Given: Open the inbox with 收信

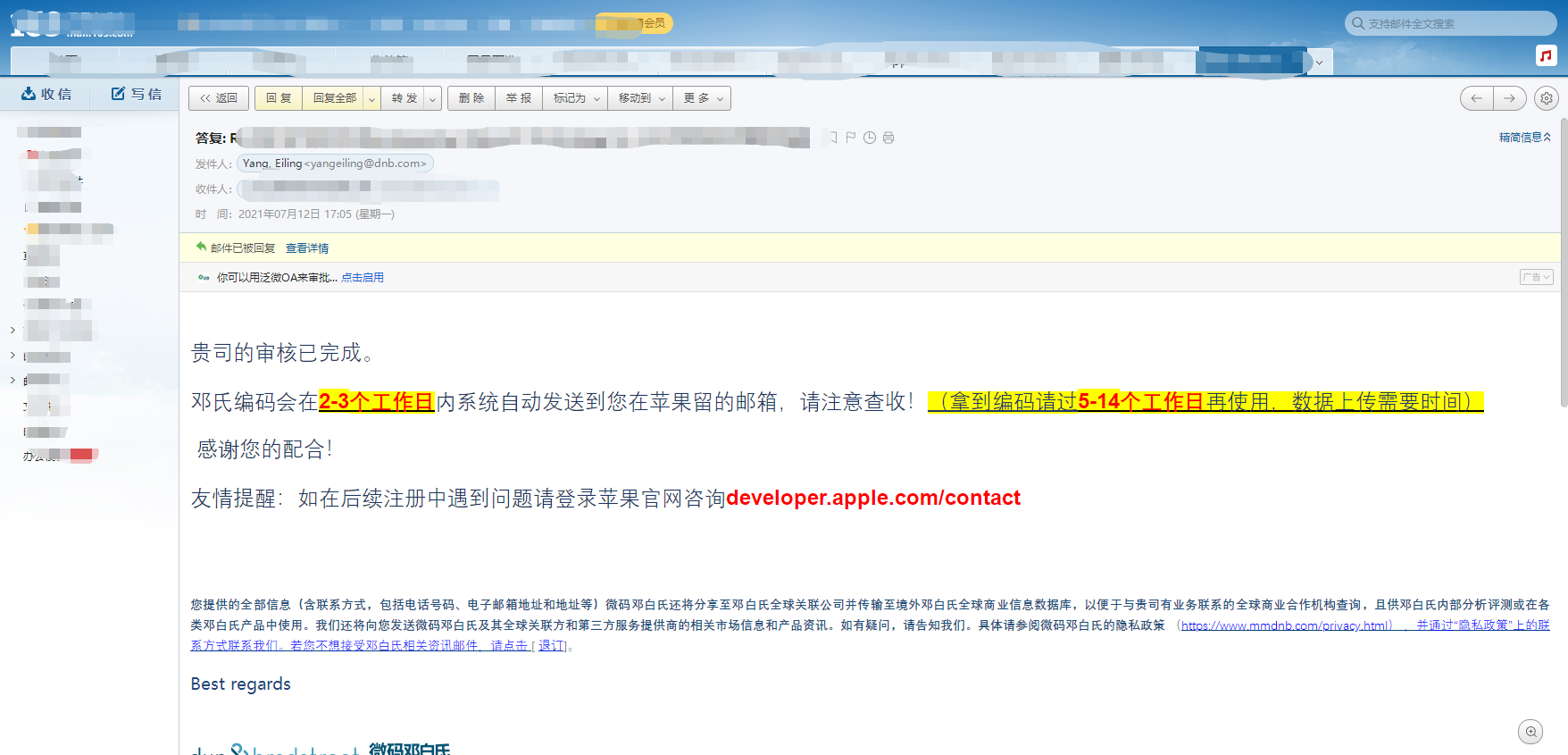Looking at the screenshot, I should pyautogui.click(x=46, y=94).
